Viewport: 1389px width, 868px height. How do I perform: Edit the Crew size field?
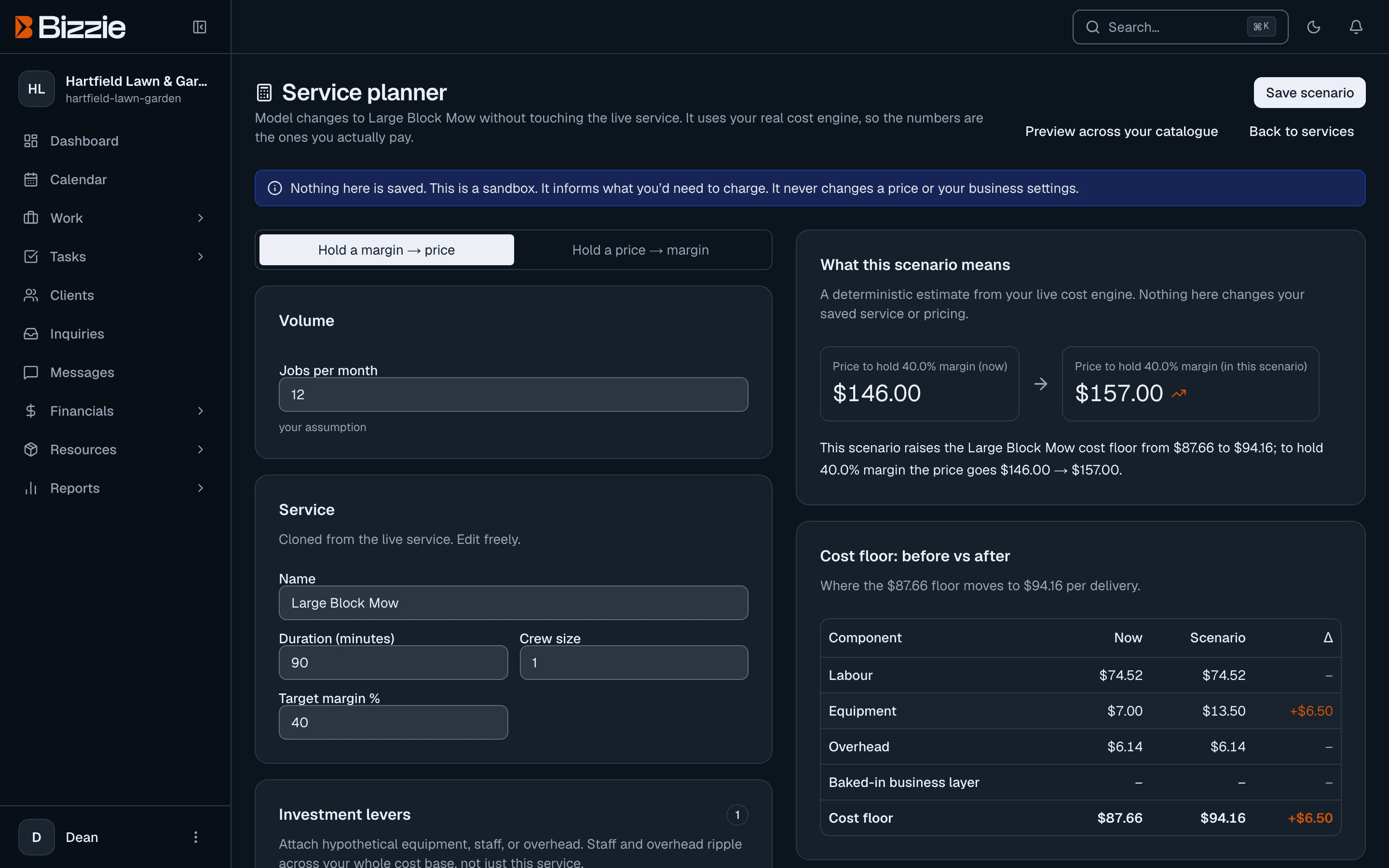(634, 663)
